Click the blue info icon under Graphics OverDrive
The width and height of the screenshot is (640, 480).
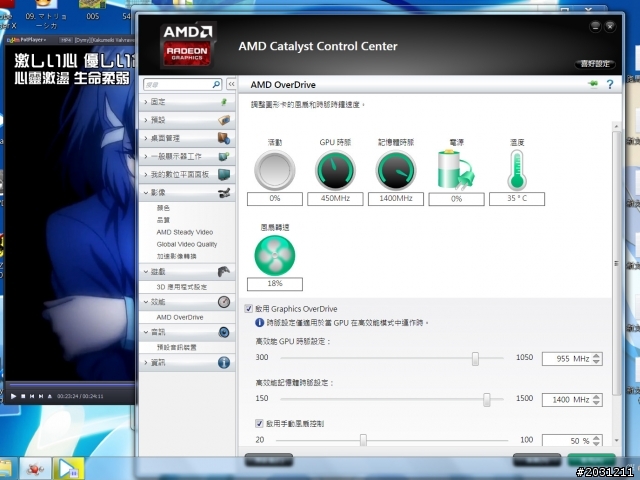coord(259,322)
